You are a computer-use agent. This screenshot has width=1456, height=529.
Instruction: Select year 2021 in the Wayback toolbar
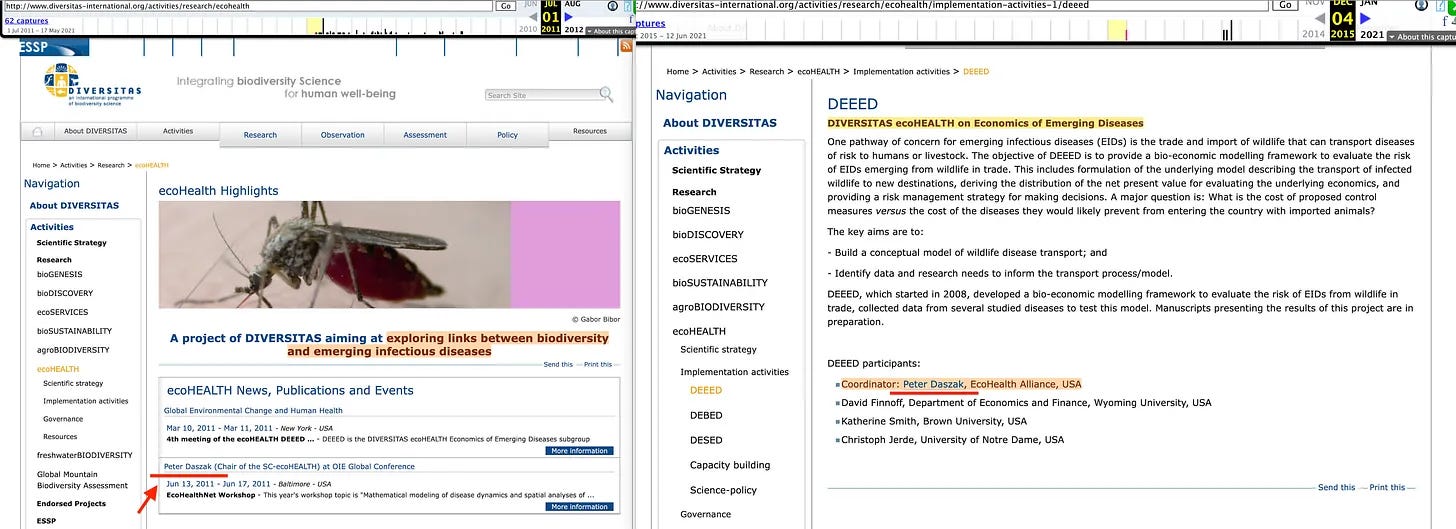point(1372,34)
